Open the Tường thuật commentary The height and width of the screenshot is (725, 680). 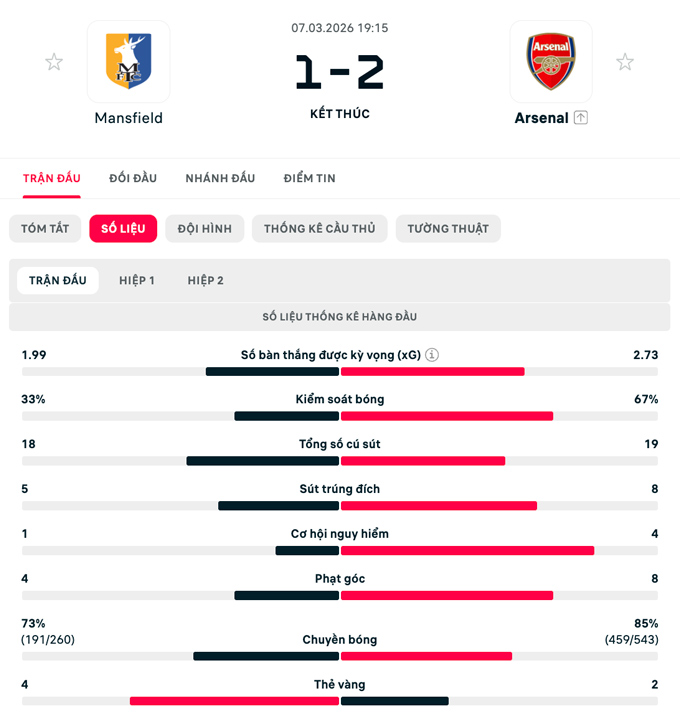(x=448, y=229)
